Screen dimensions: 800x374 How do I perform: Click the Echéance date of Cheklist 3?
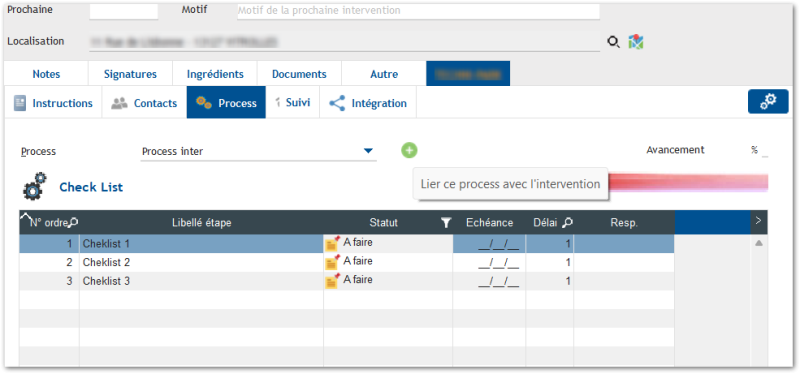(x=498, y=281)
